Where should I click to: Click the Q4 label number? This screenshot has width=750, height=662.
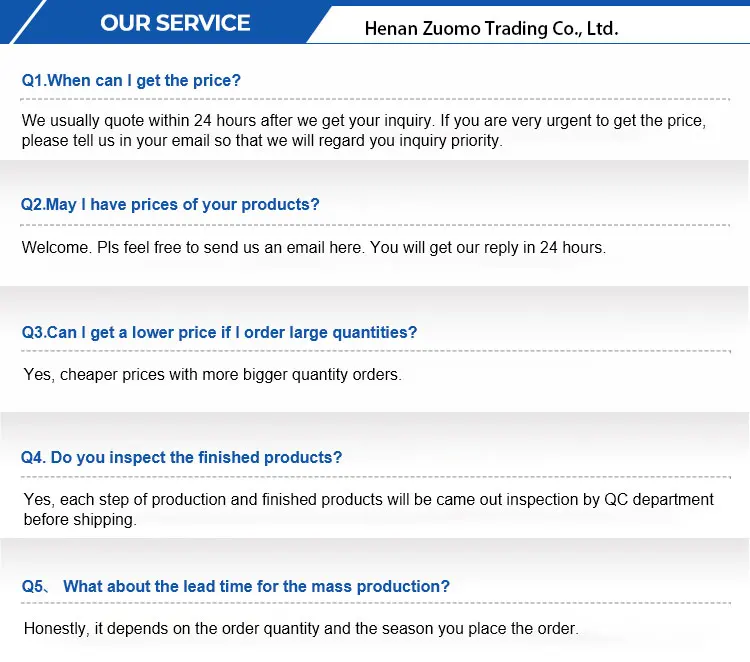coord(33,457)
